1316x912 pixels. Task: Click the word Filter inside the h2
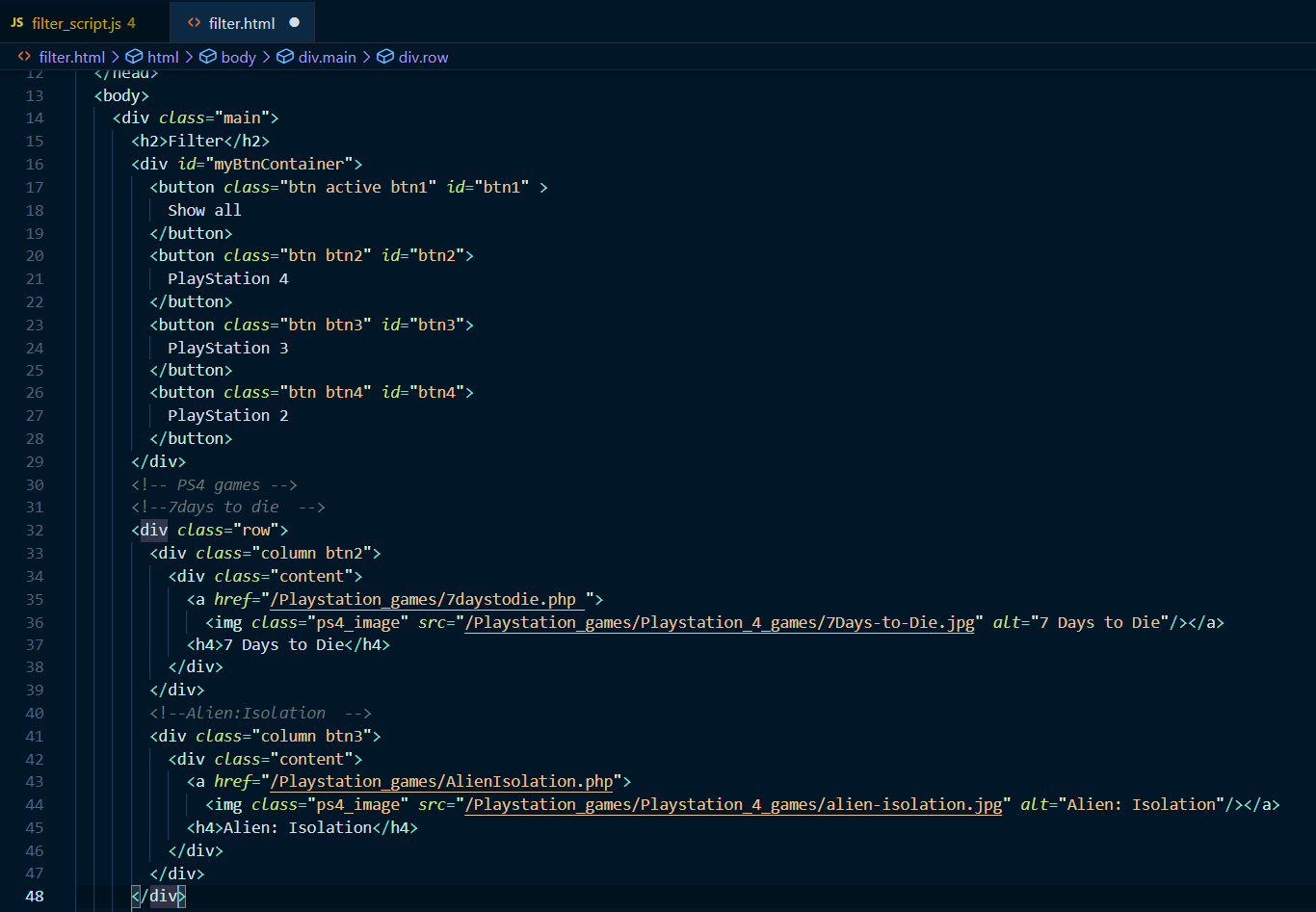[196, 141]
